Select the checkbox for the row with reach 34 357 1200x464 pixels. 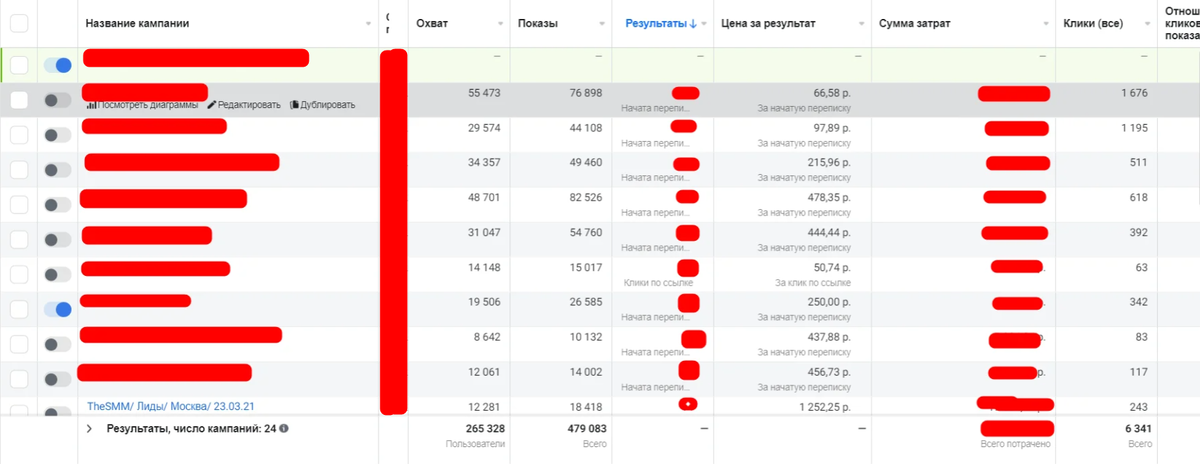[19, 170]
